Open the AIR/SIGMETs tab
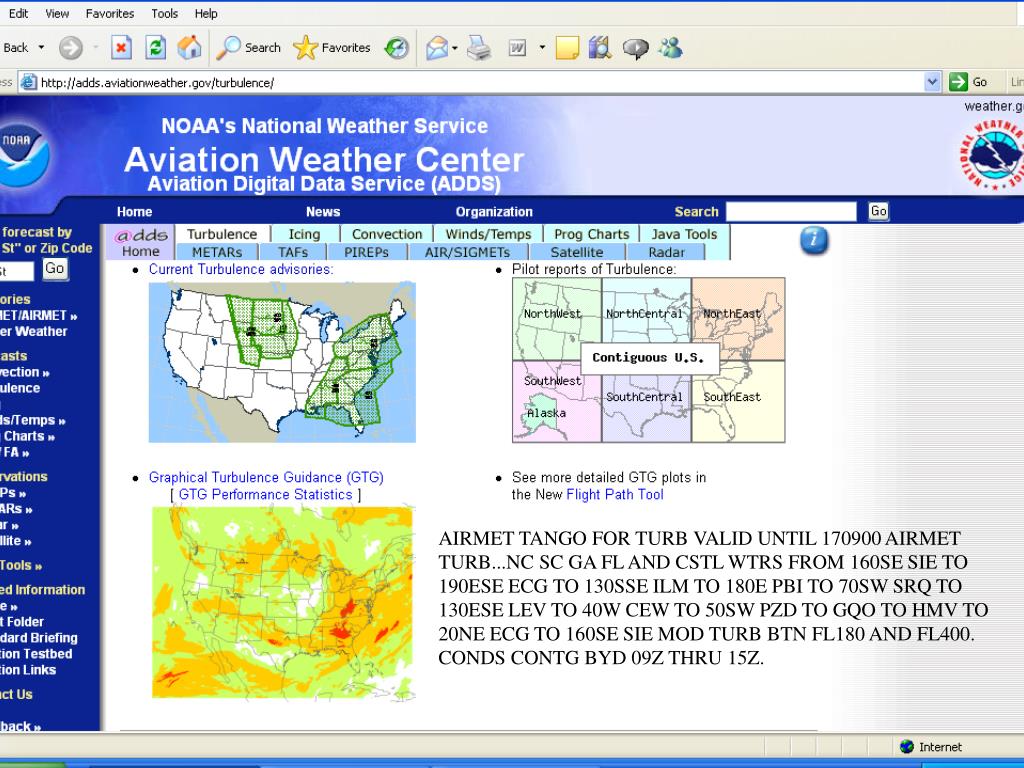The width and height of the screenshot is (1024, 768). coord(467,252)
